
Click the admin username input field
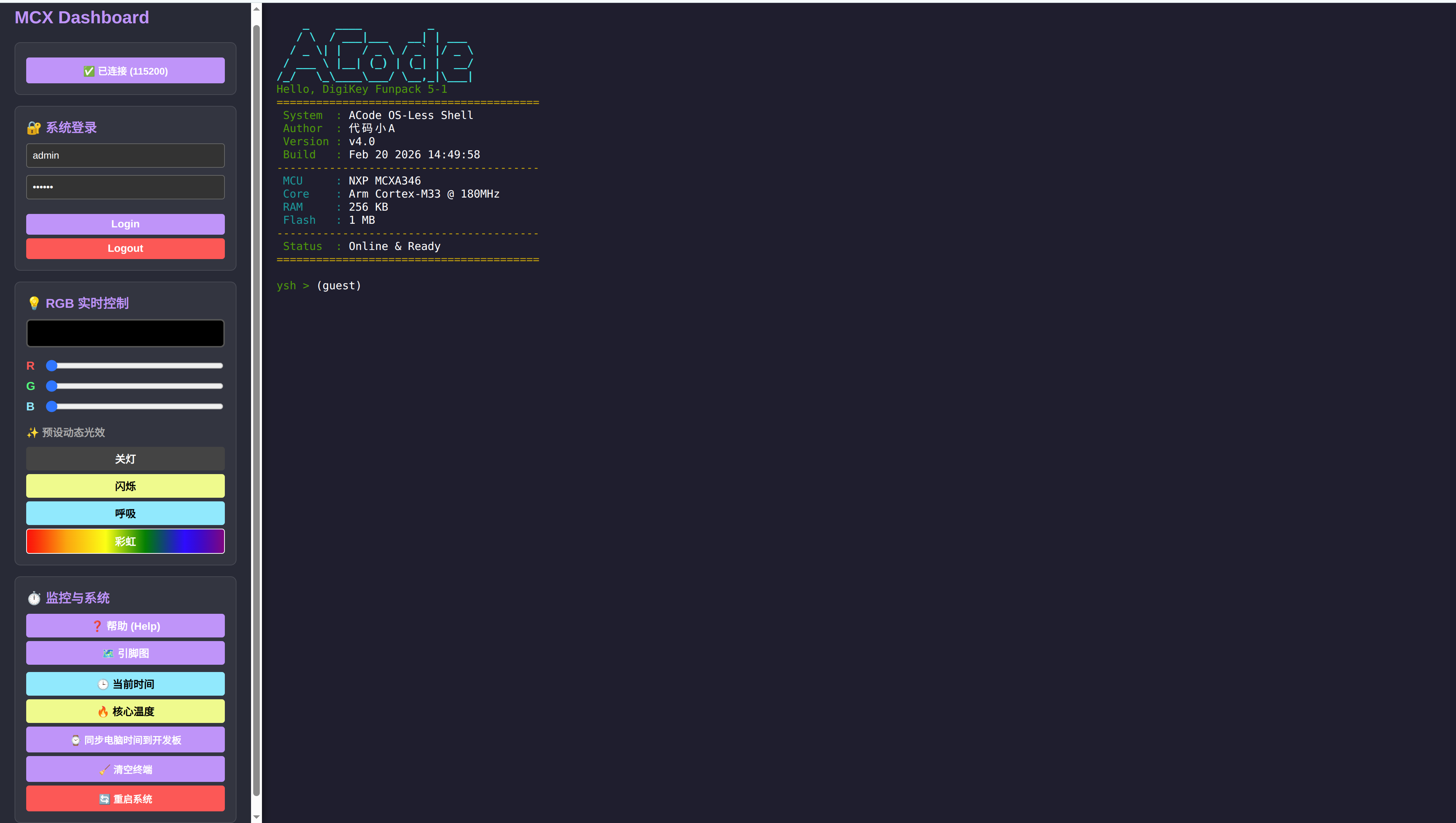click(x=125, y=155)
